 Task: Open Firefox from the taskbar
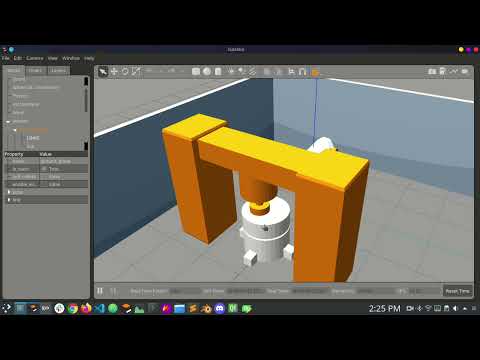click(x=86, y=309)
